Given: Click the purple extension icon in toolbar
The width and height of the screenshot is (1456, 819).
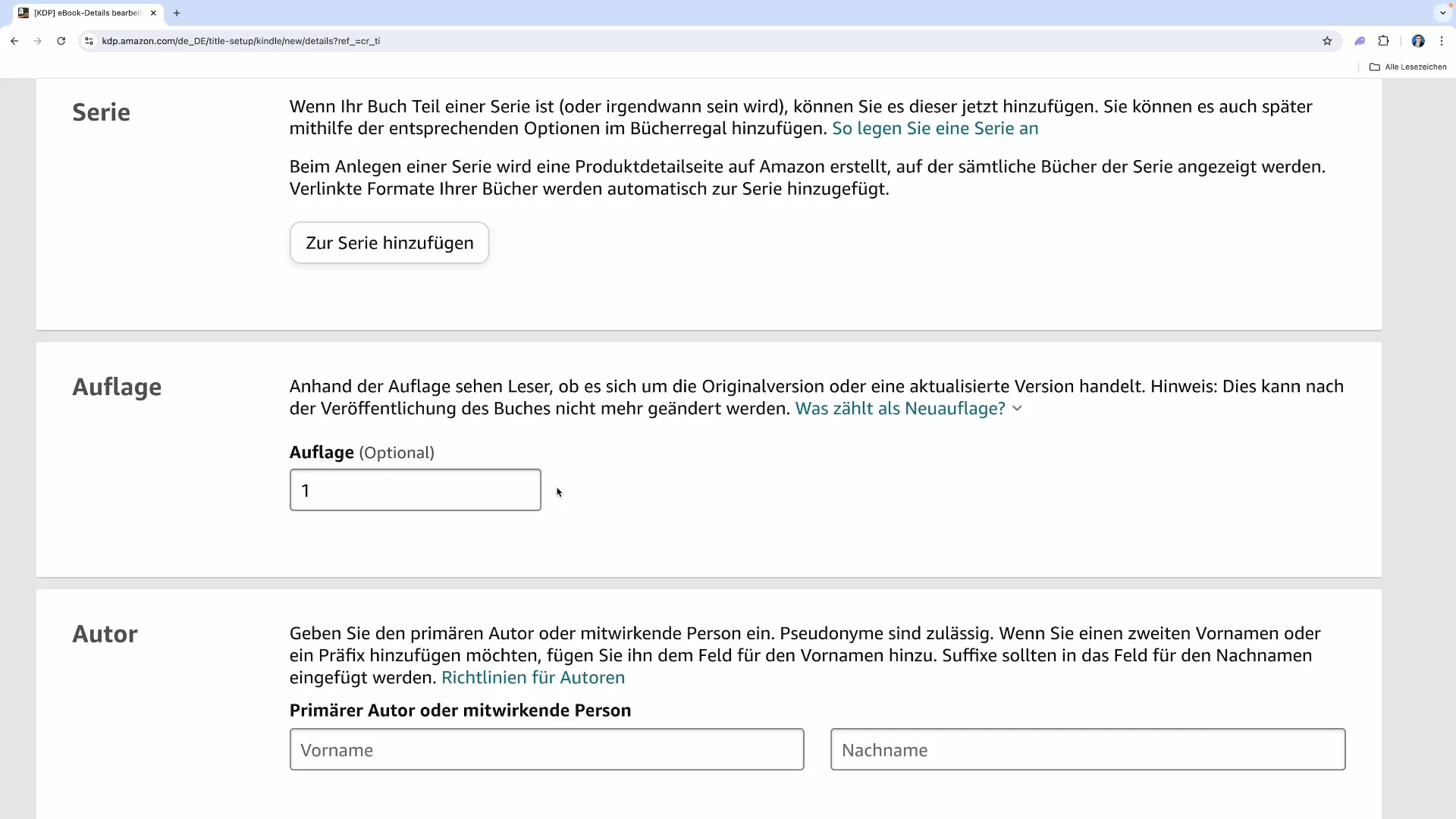Looking at the screenshot, I should pyautogui.click(x=1360, y=41).
